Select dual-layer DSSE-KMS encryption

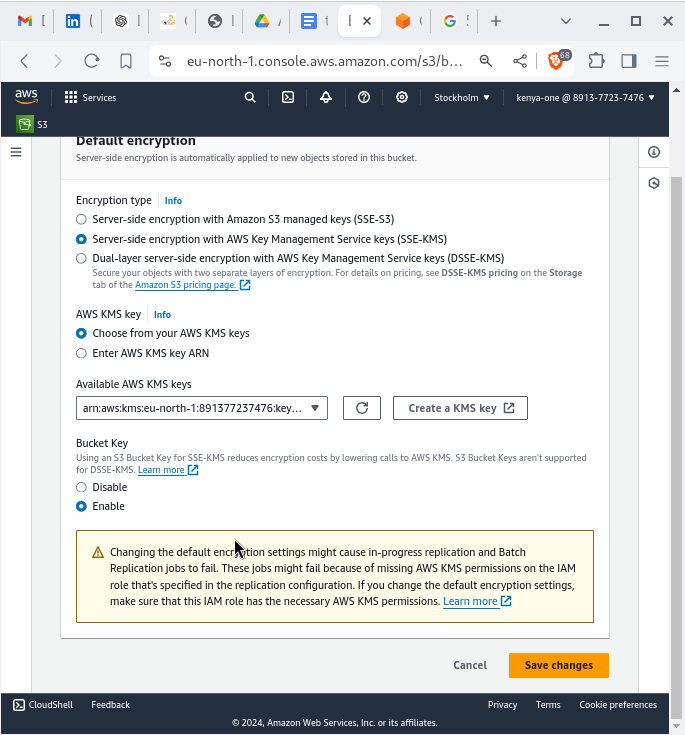(81, 258)
